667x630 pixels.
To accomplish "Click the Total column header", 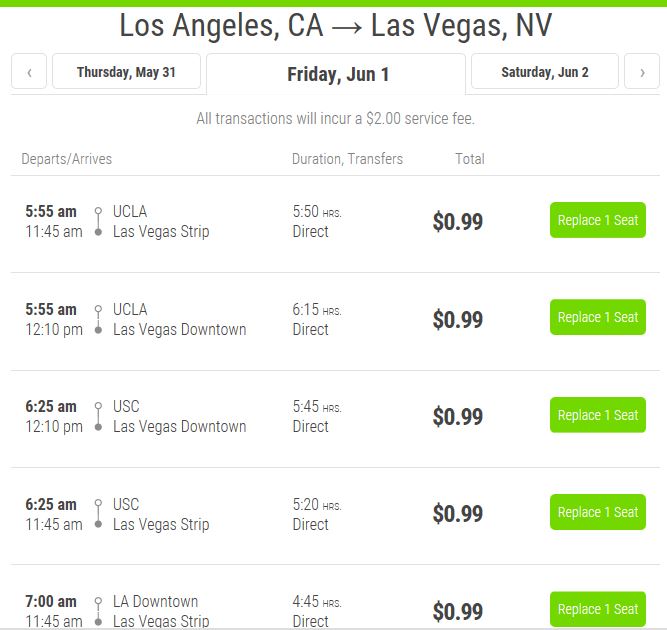I will pyautogui.click(x=469, y=159).
